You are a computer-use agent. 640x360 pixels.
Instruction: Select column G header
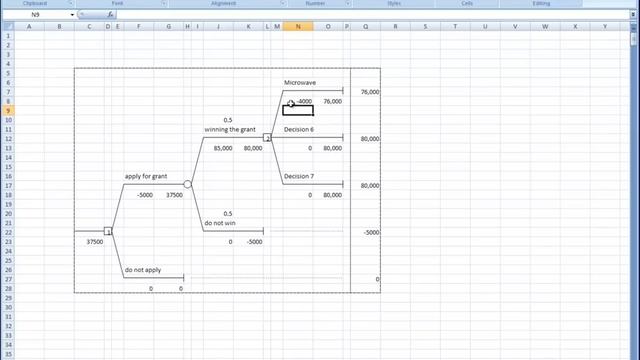coord(169,27)
